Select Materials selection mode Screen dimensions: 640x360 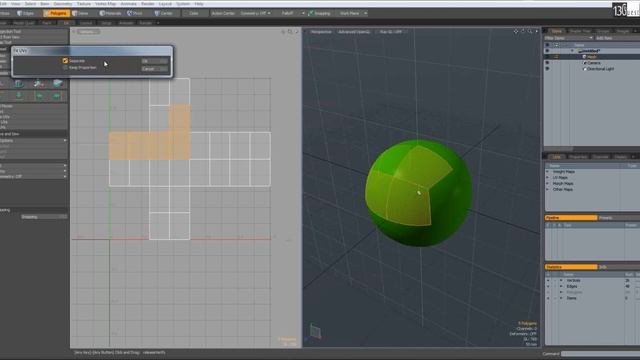tap(111, 13)
